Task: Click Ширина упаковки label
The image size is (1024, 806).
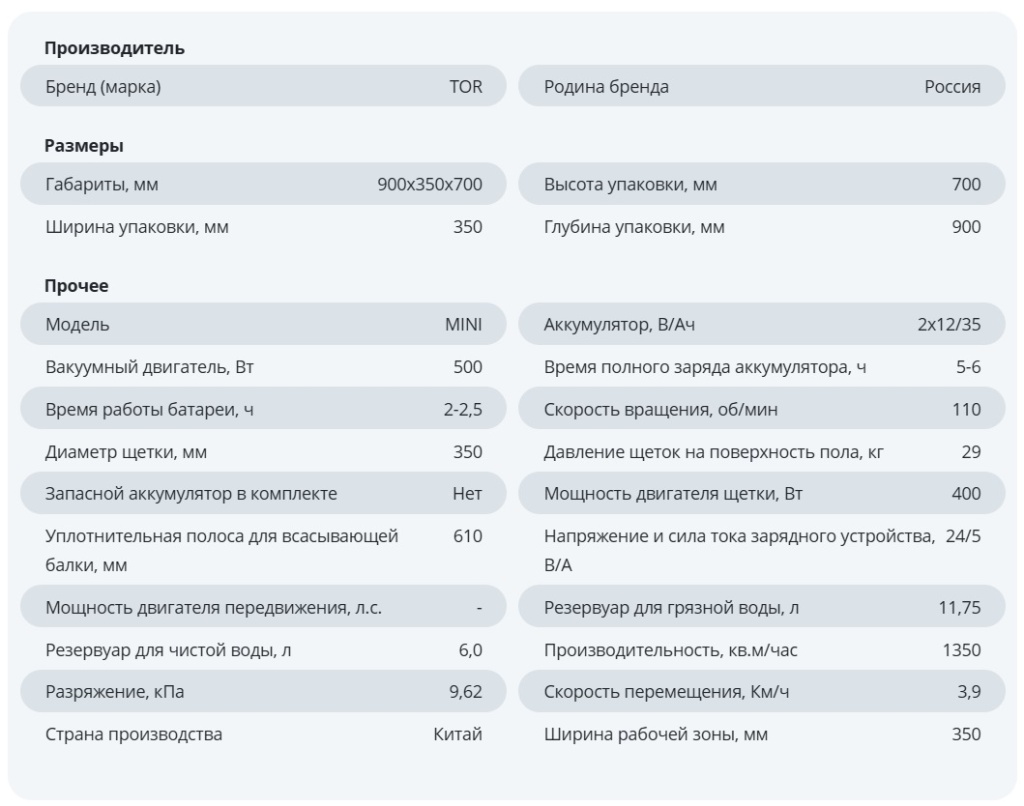Action: tap(137, 227)
